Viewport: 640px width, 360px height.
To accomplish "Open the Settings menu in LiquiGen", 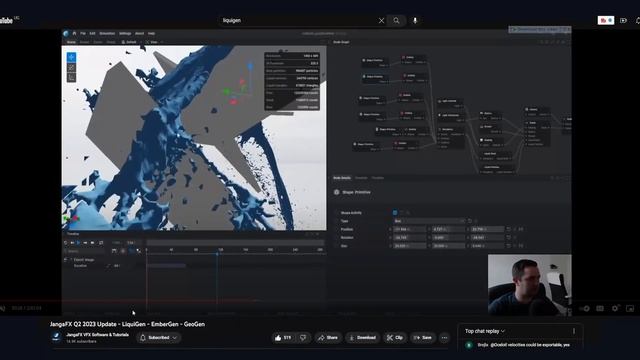I will (x=125, y=33).
